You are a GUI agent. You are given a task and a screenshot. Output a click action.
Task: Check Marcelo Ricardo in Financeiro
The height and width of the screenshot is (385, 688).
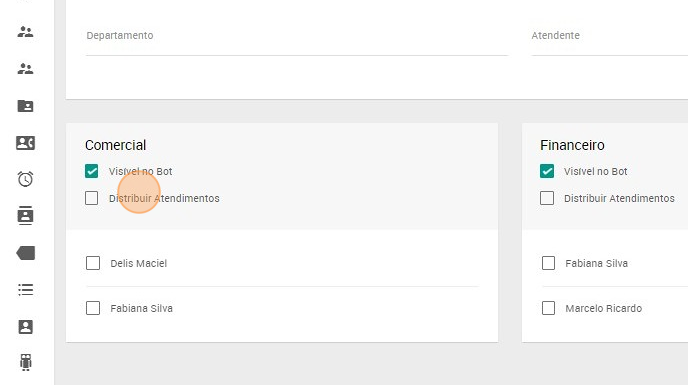pos(548,308)
